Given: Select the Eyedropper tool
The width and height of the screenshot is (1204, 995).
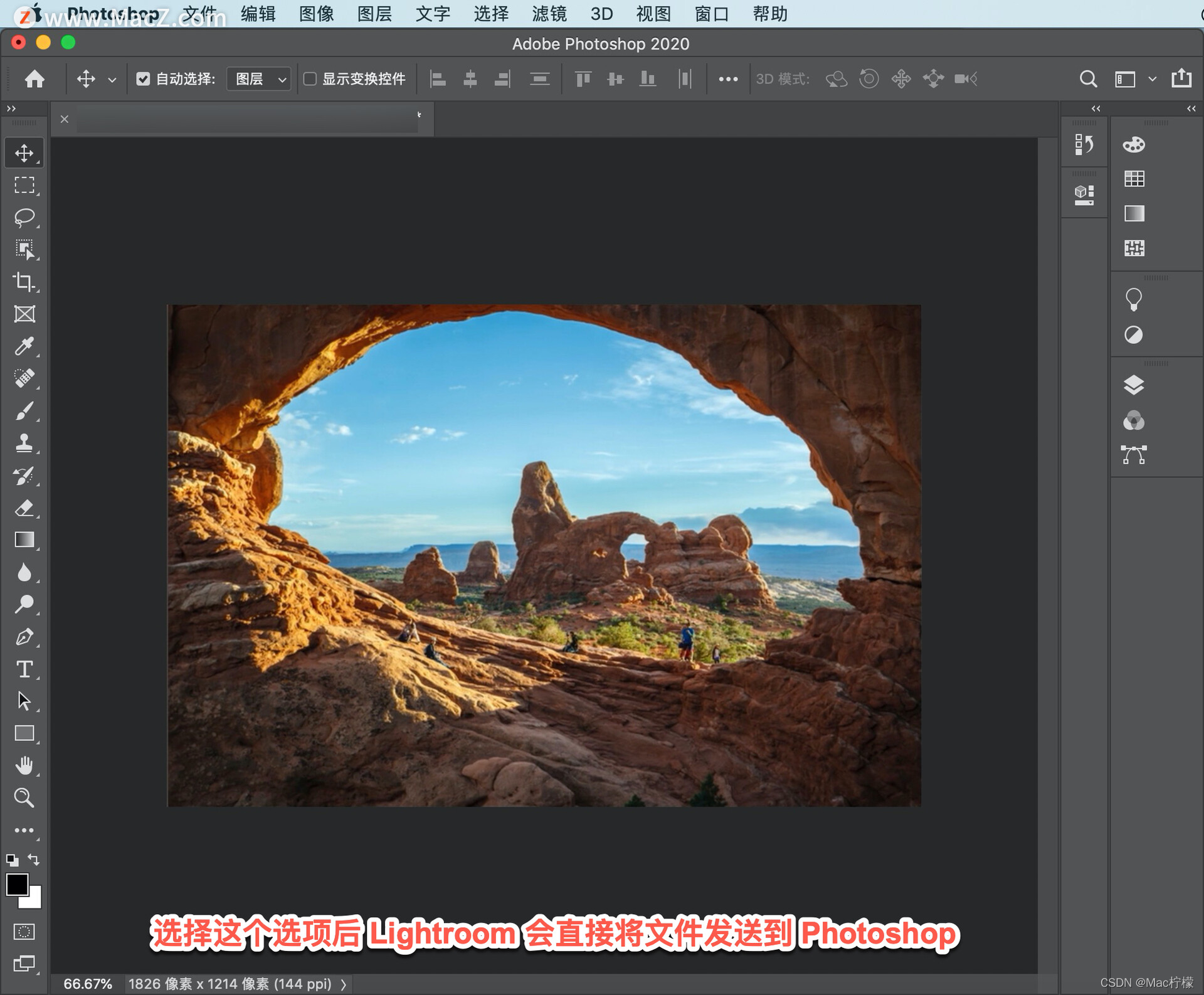Looking at the screenshot, I should (24, 346).
